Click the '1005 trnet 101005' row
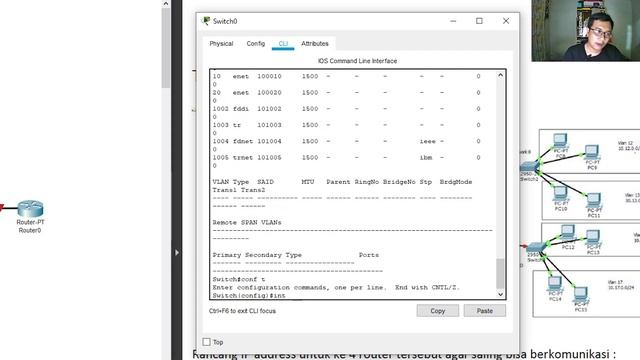 346,158
